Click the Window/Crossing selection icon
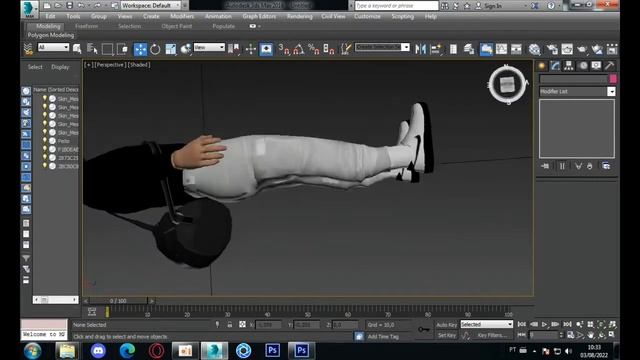The width and height of the screenshot is (640, 360). click(x=122, y=49)
